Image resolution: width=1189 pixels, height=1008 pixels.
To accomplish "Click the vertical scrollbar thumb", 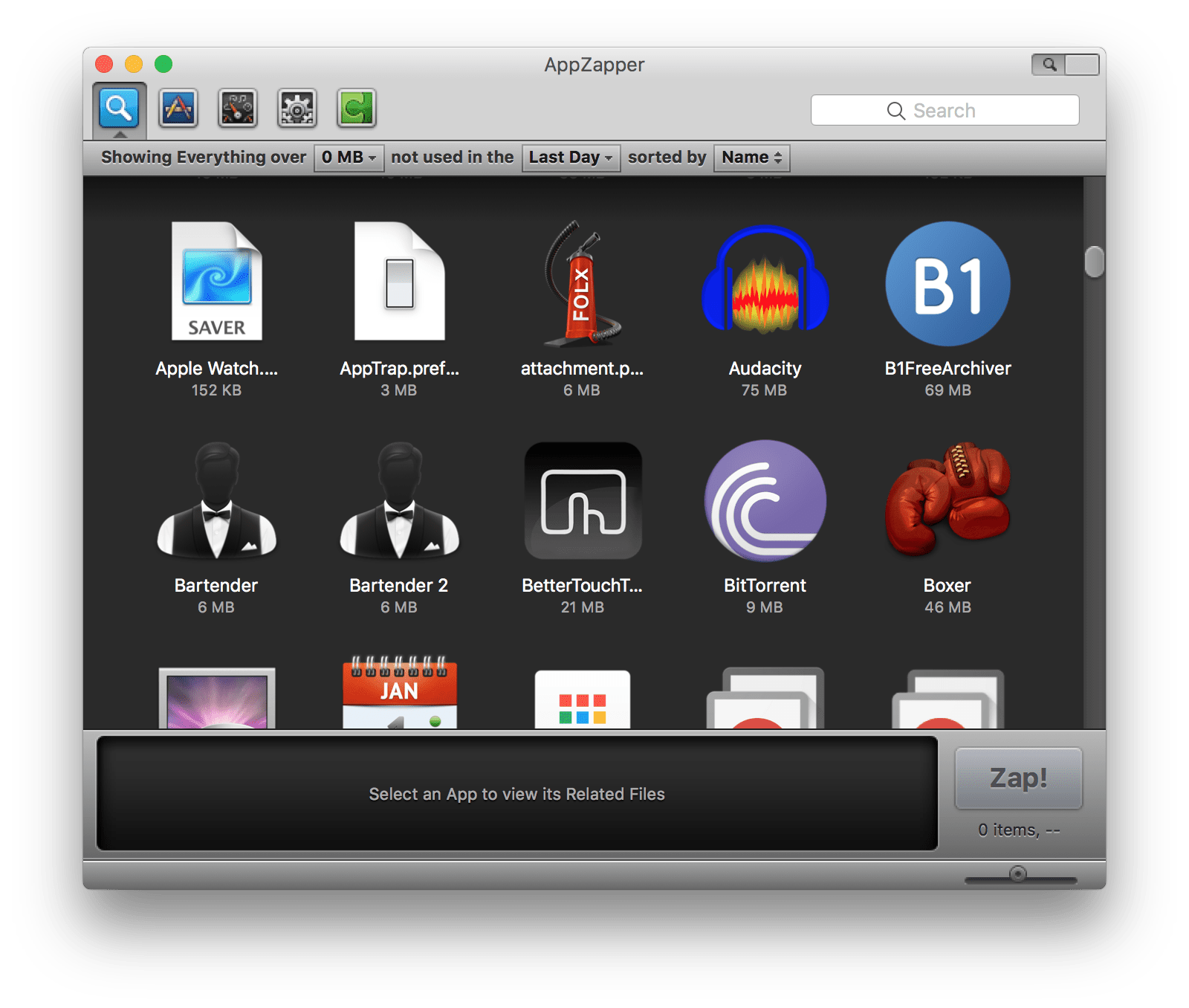I will pyautogui.click(x=1095, y=262).
